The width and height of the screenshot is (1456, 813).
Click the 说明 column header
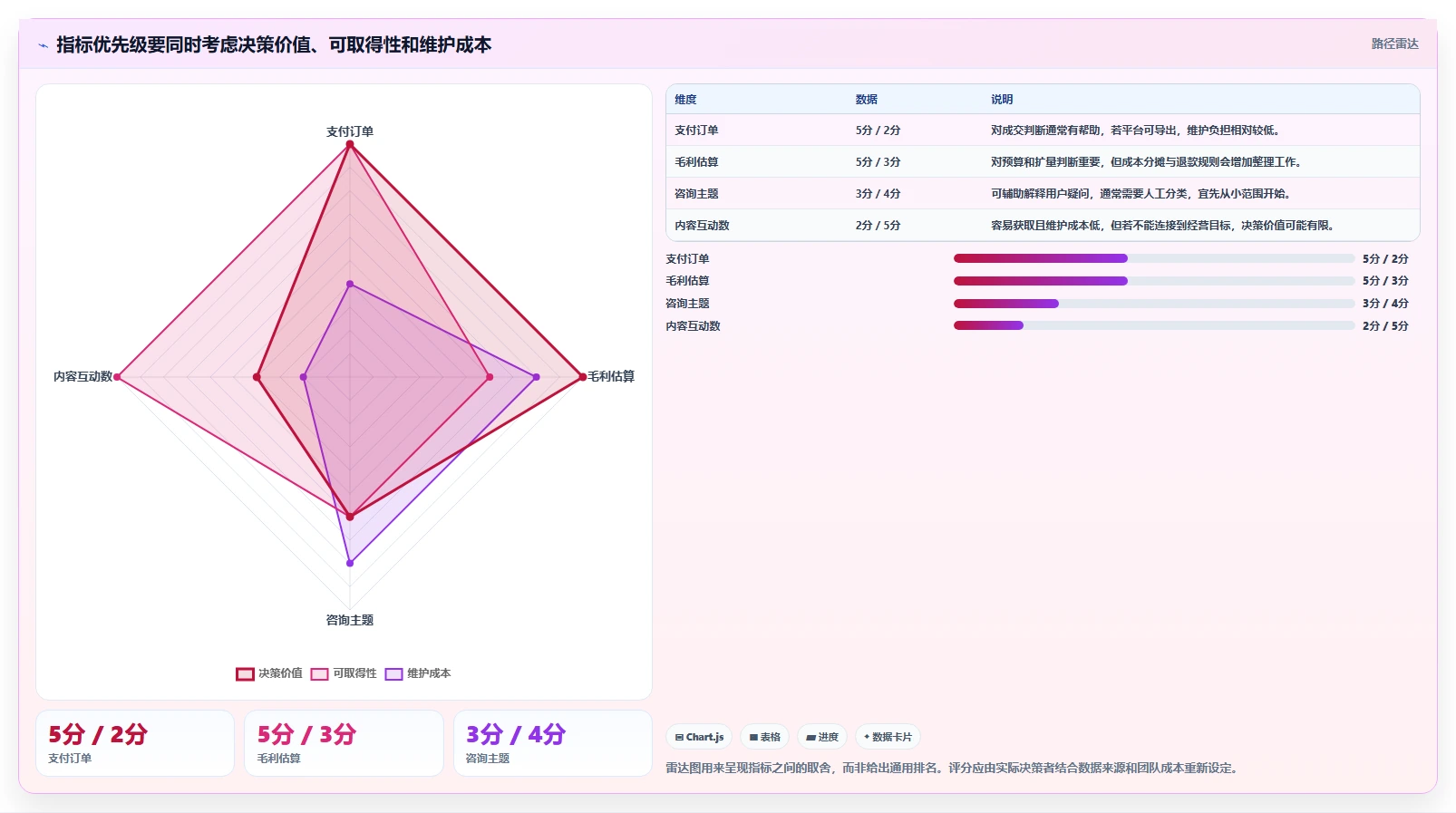coord(1002,100)
